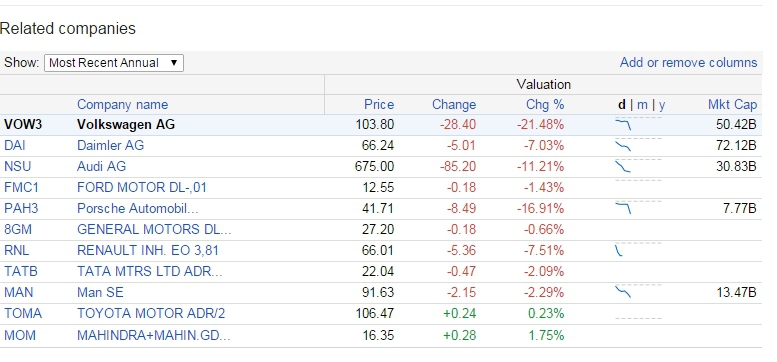Sort table by Change column
The width and height of the screenshot is (777, 362).
click(454, 104)
